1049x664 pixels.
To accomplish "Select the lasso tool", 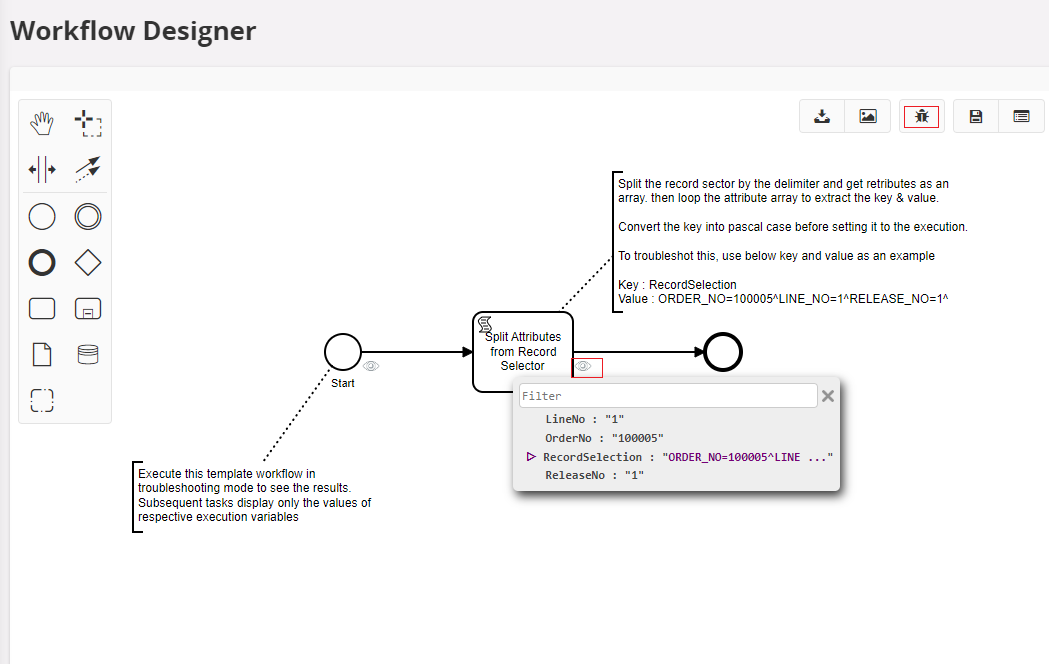I will (x=88, y=124).
